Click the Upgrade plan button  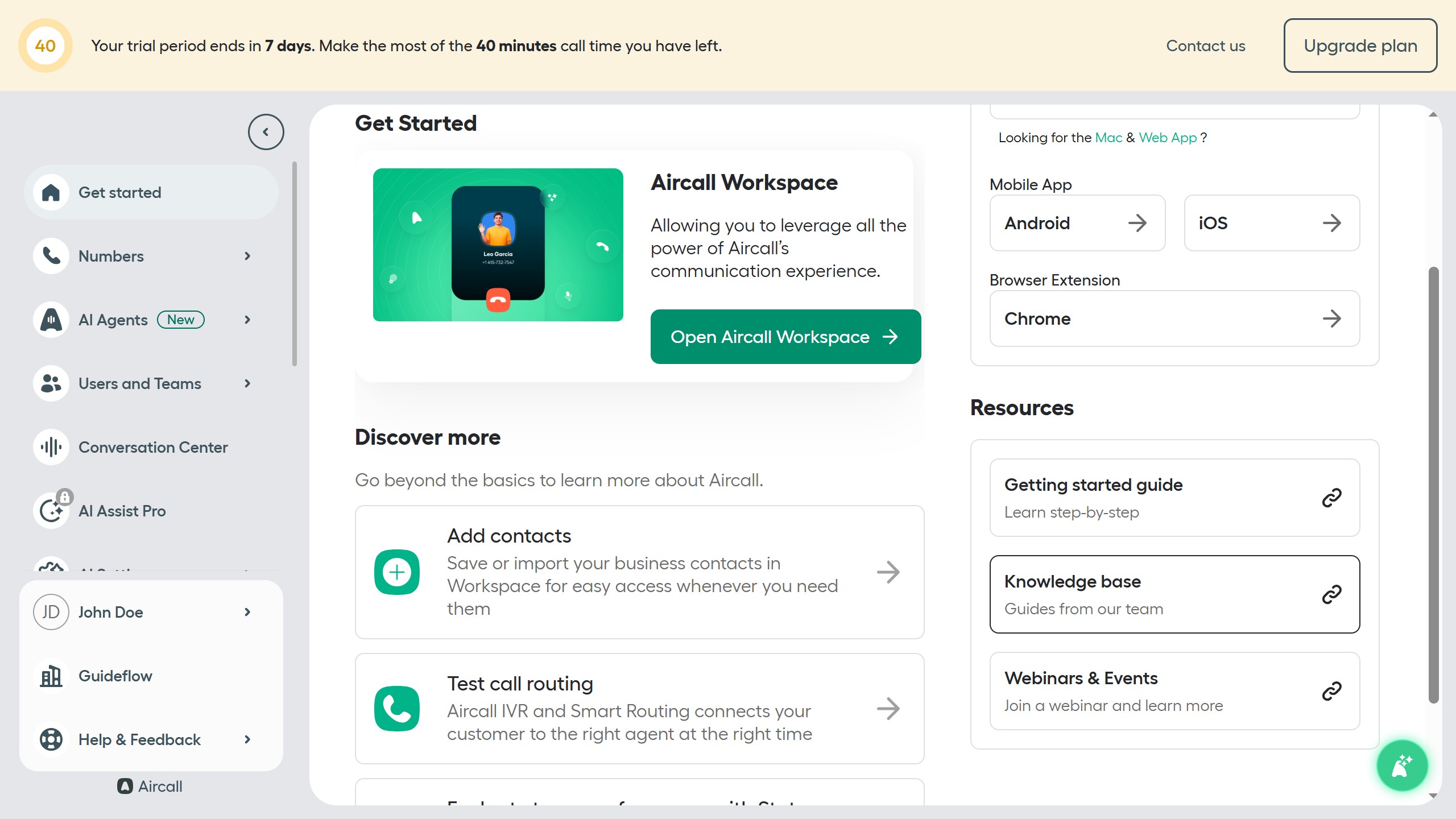[x=1360, y=45]
